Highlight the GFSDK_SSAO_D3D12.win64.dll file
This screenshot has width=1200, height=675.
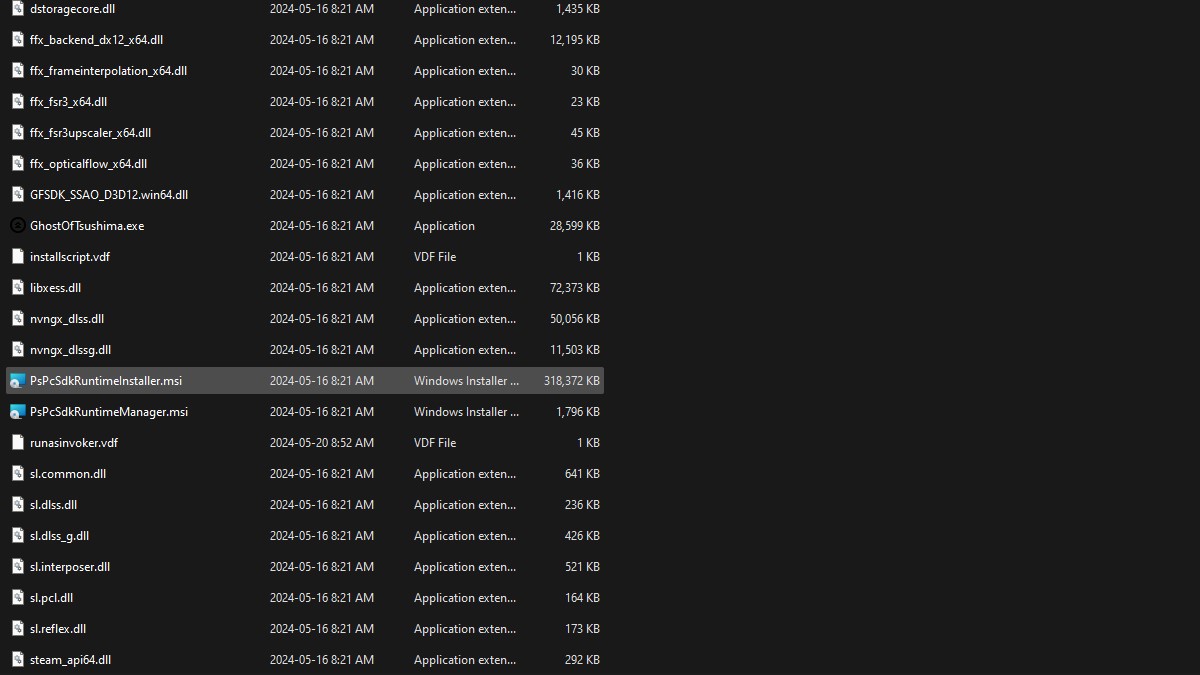tap(108, 195)
